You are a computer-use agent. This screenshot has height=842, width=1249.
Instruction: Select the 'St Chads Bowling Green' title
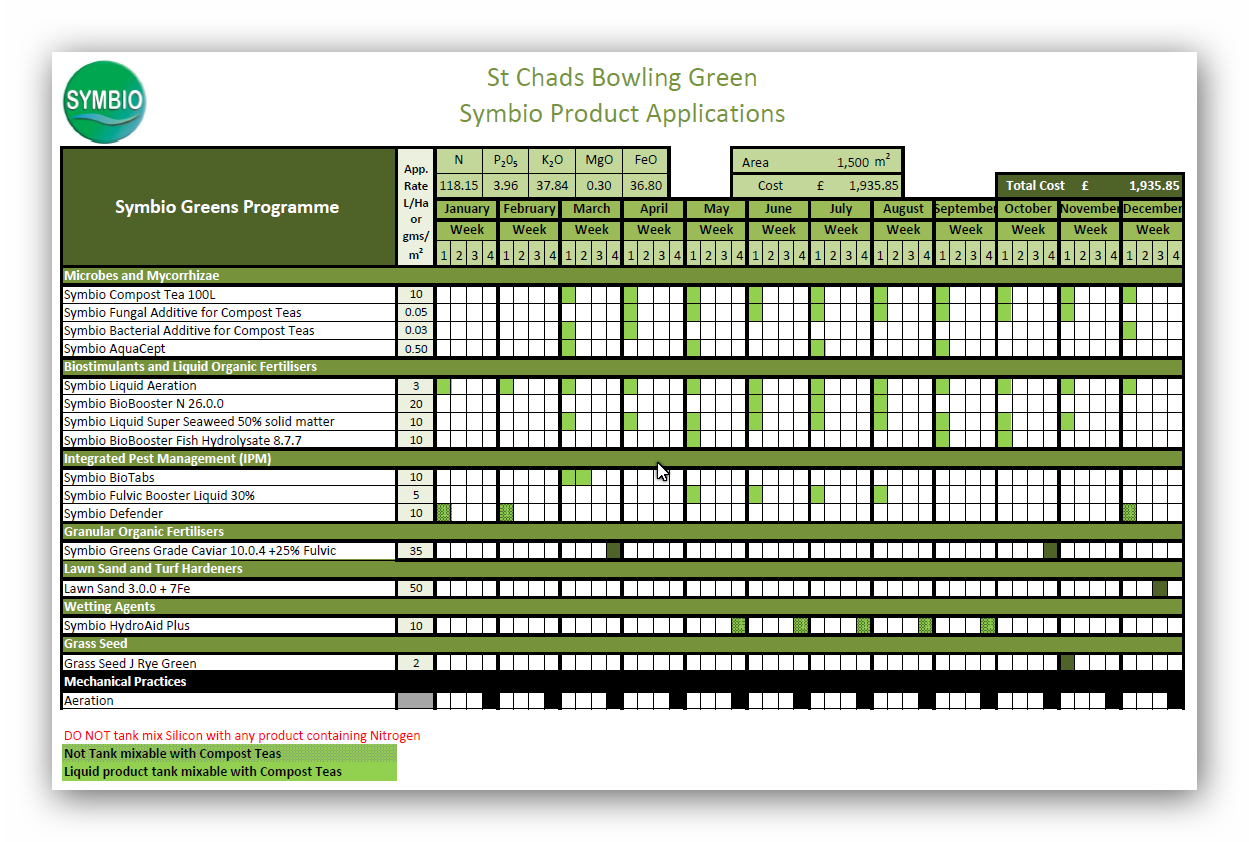[622, 77]
